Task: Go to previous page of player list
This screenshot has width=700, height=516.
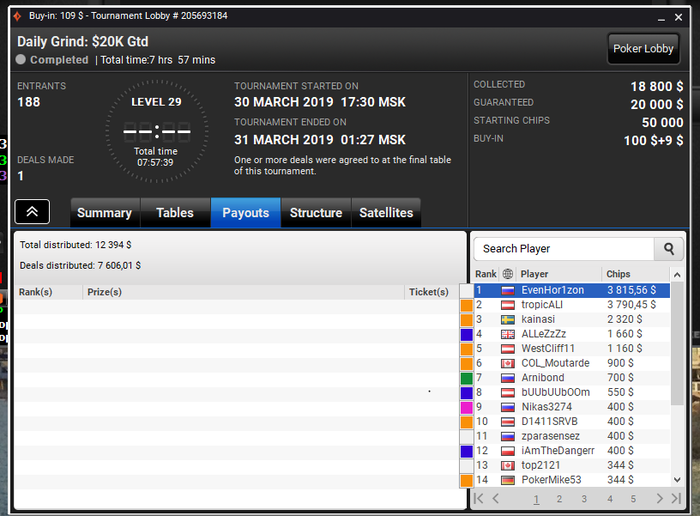Action: [x=496, y=499]
